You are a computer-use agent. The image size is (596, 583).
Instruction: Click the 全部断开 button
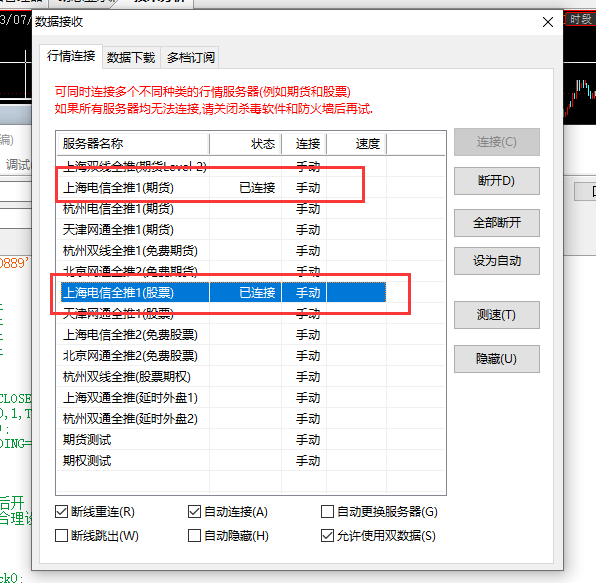point(496,223)
